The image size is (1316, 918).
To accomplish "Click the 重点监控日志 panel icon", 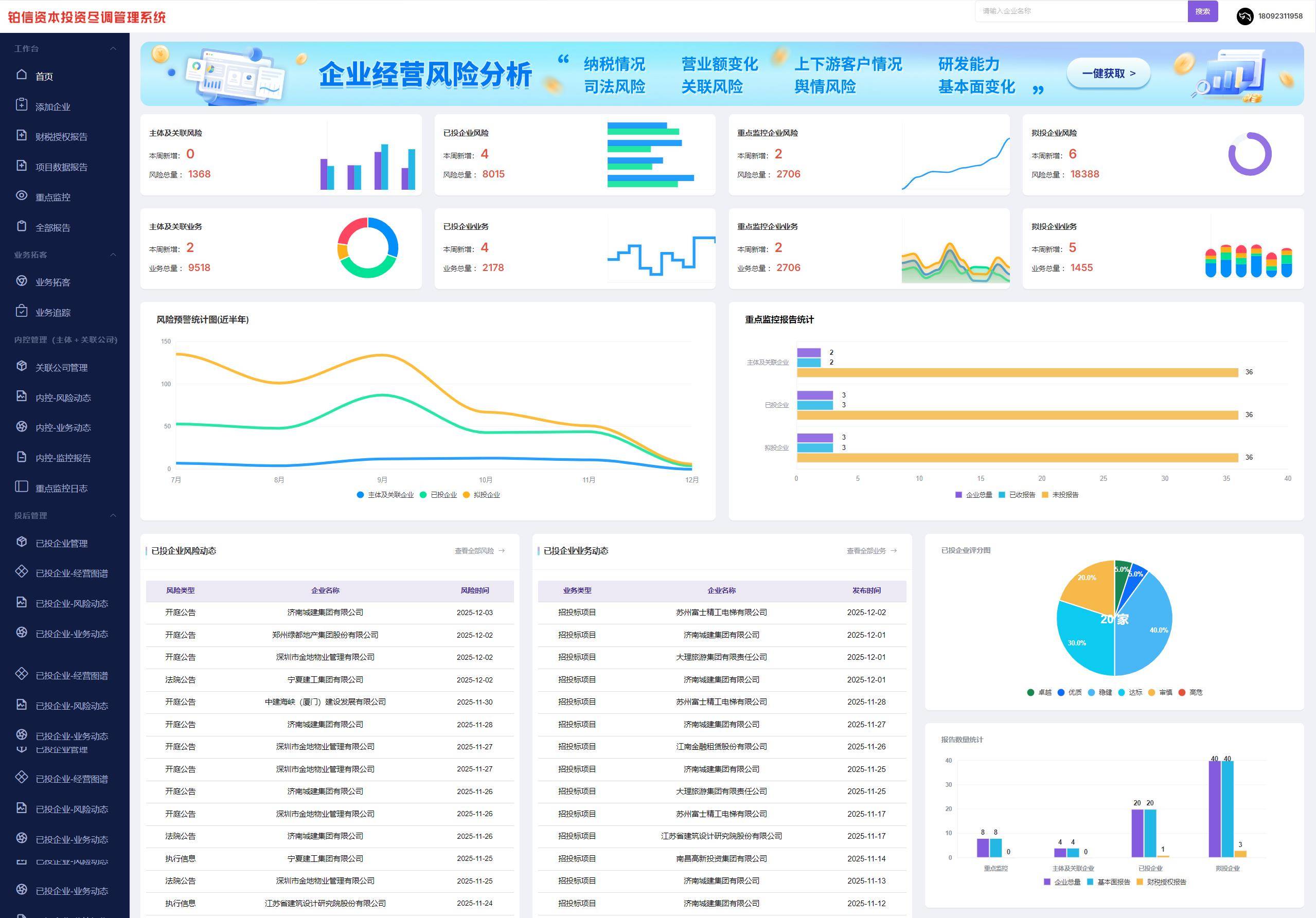I will 22,487.
